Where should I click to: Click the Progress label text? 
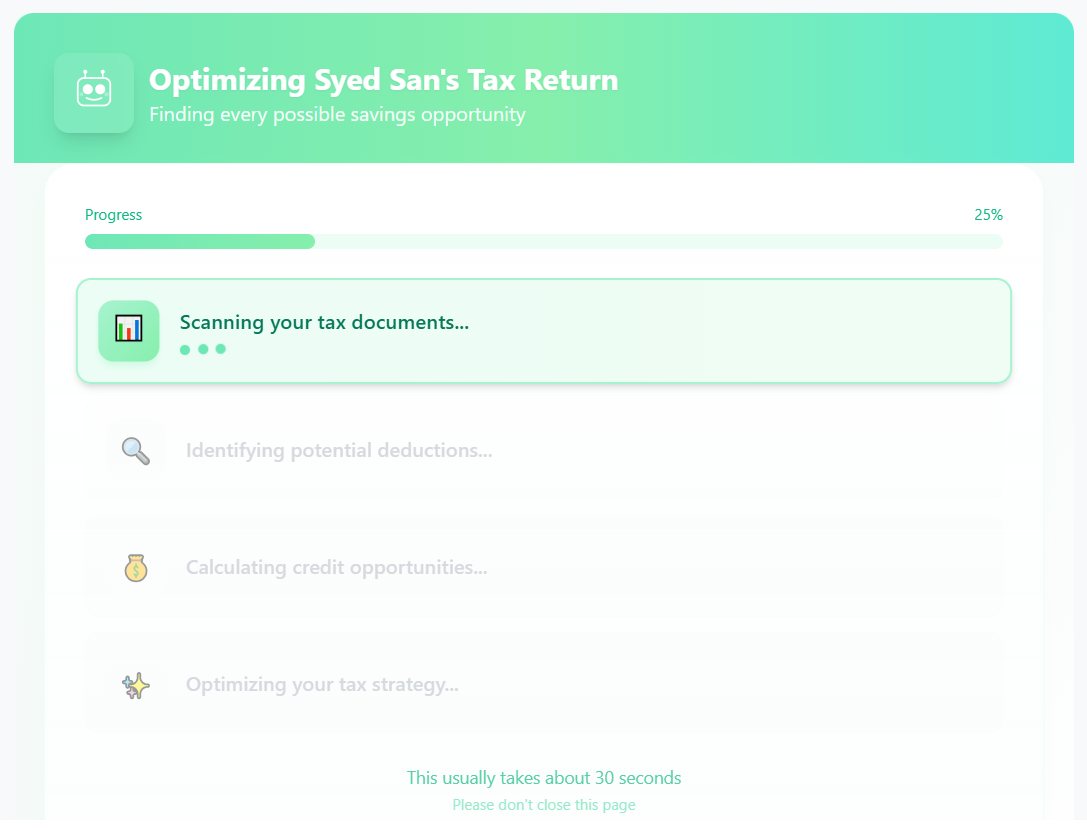tap(113, 215)
